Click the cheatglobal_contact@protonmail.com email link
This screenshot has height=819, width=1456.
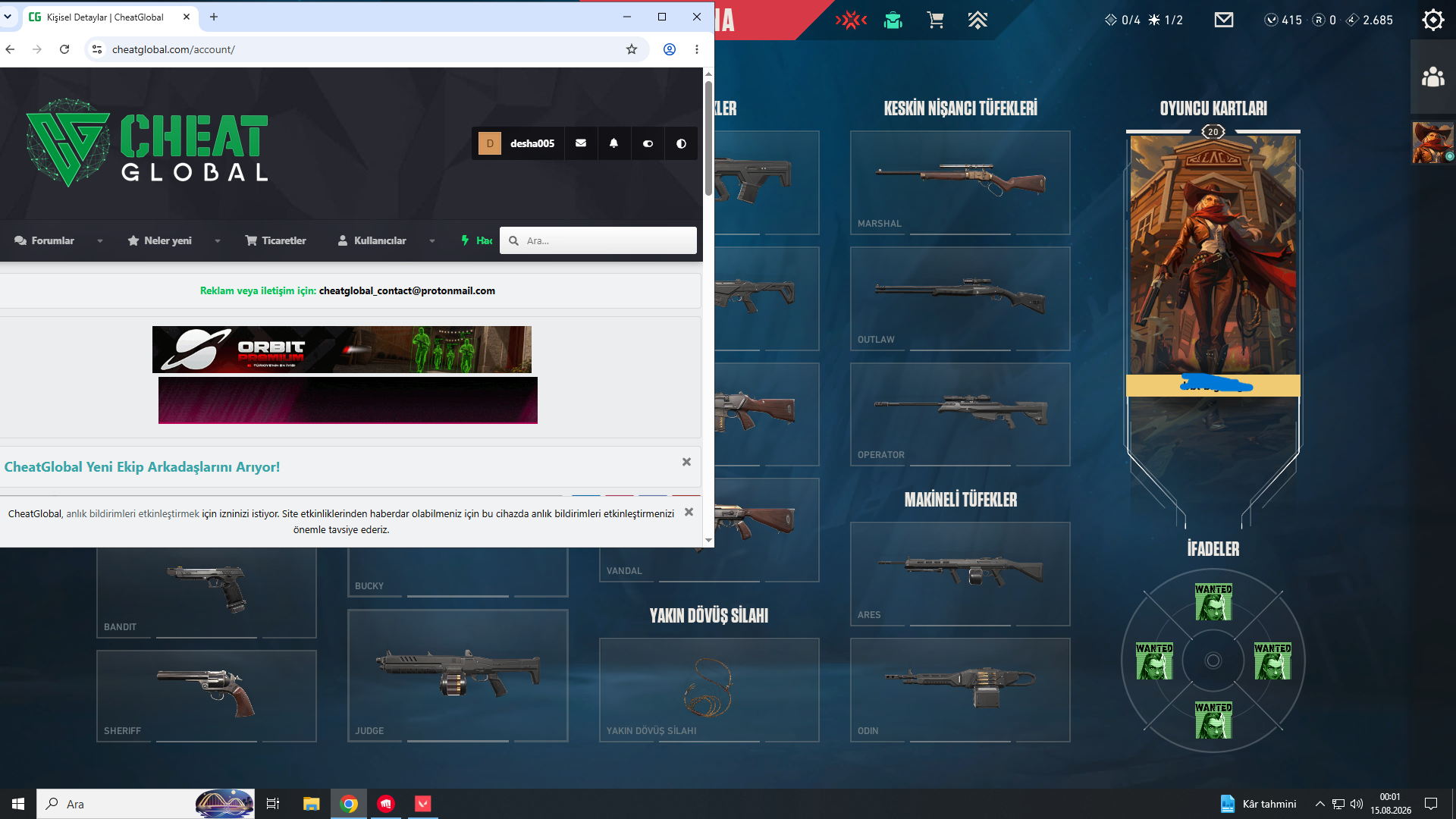tap(407, 291)
